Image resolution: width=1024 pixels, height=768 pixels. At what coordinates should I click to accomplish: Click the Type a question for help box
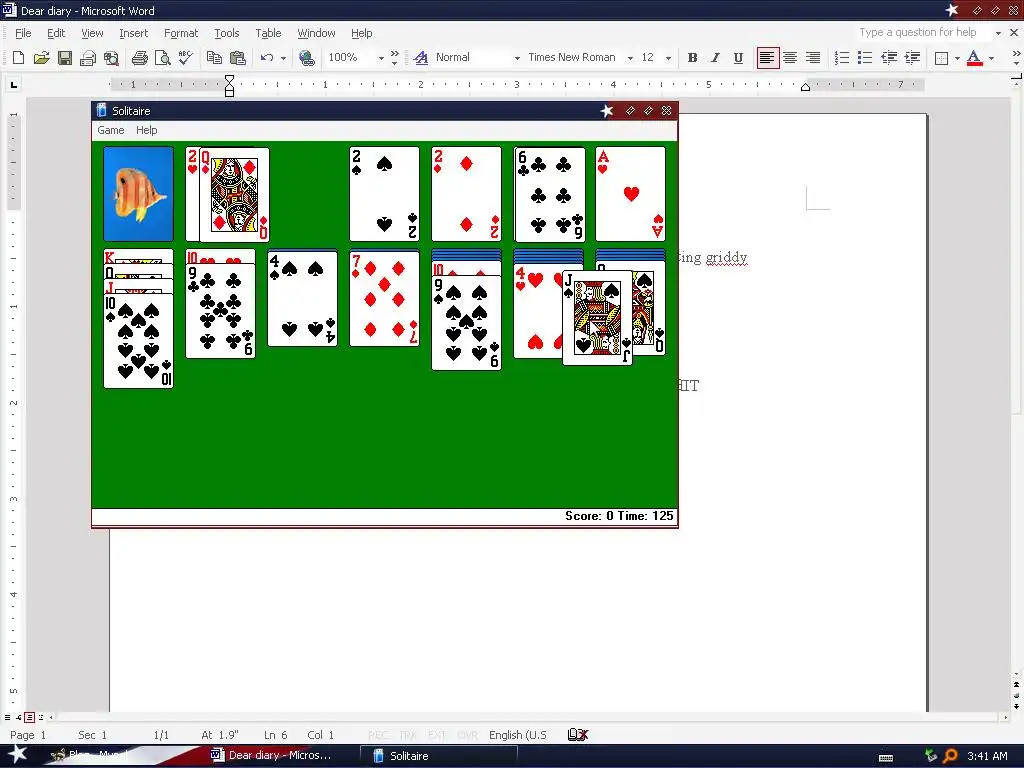pos(923,33)
